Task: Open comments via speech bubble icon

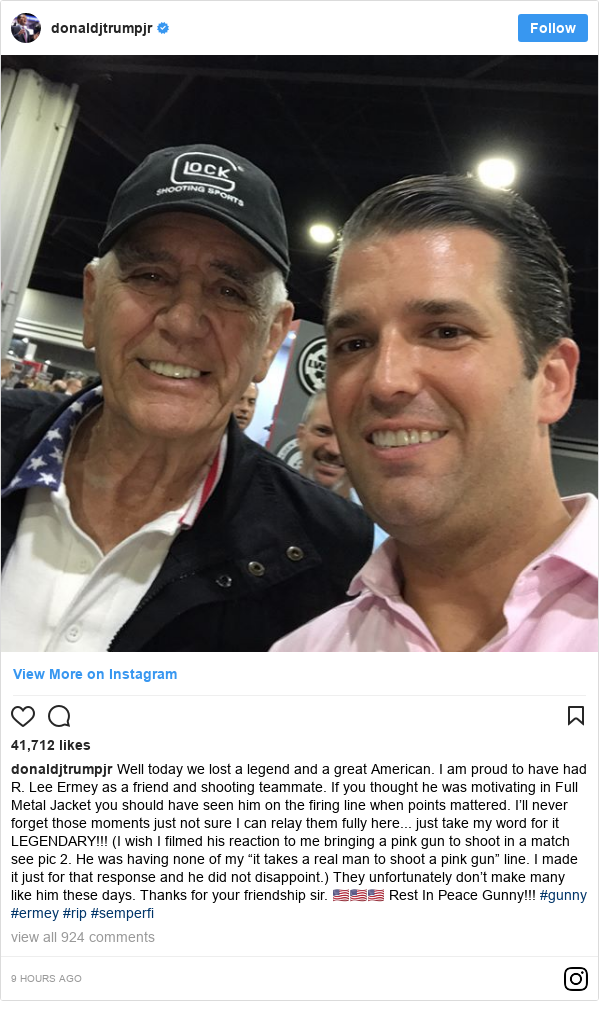Action: coord(59,716)
